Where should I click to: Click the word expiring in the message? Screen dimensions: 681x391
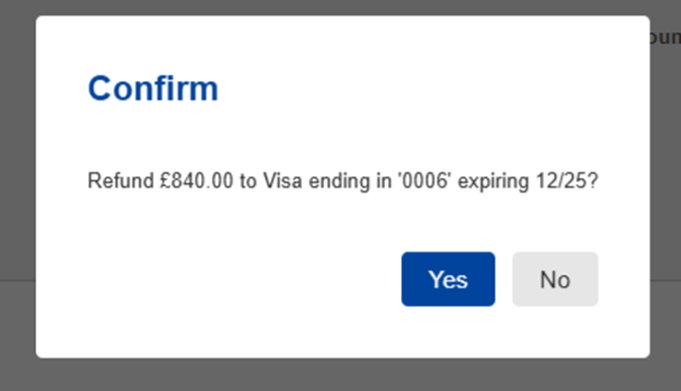tap(493, 182)
